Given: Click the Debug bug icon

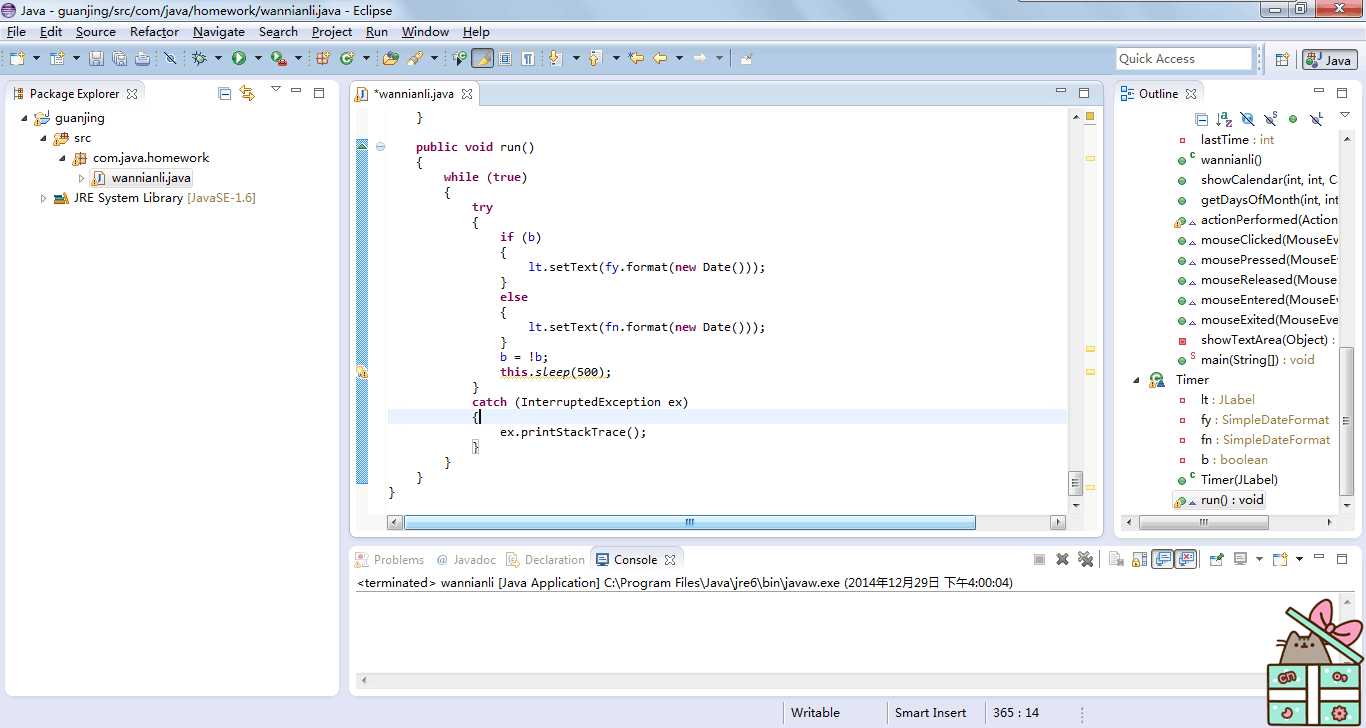Looking at the screenshot, I should [199, 59].
